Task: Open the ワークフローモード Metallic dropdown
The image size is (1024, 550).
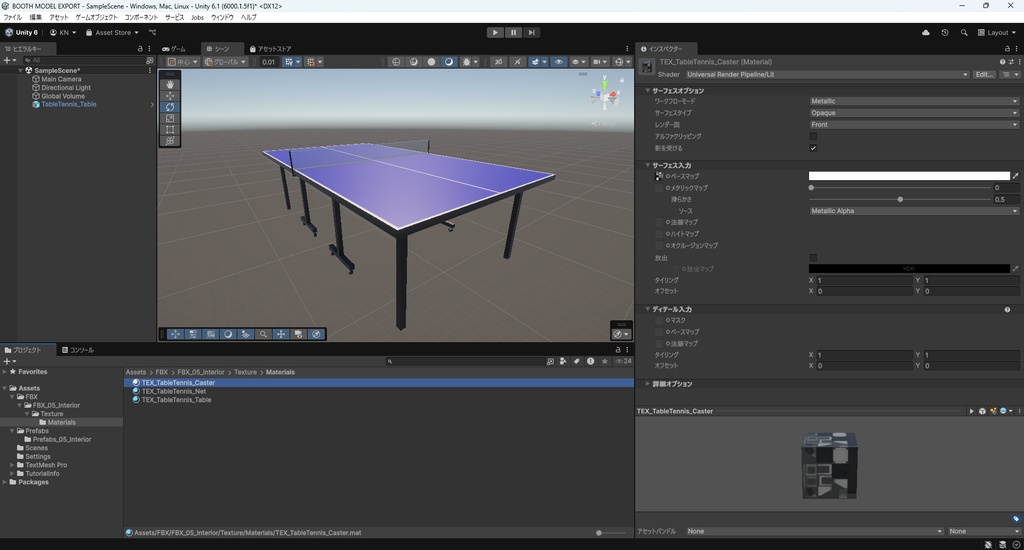Action: click(x=914, y=101)
